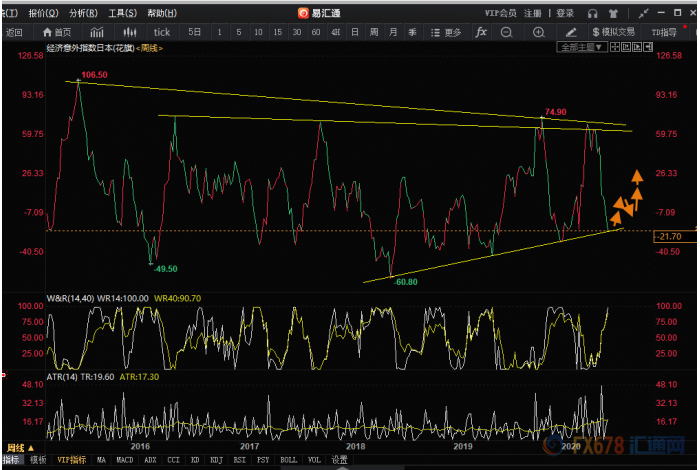Open the 工具(S) menu
Screen dimensions: 700x470
pyautogui.click(x=122, y=13)
